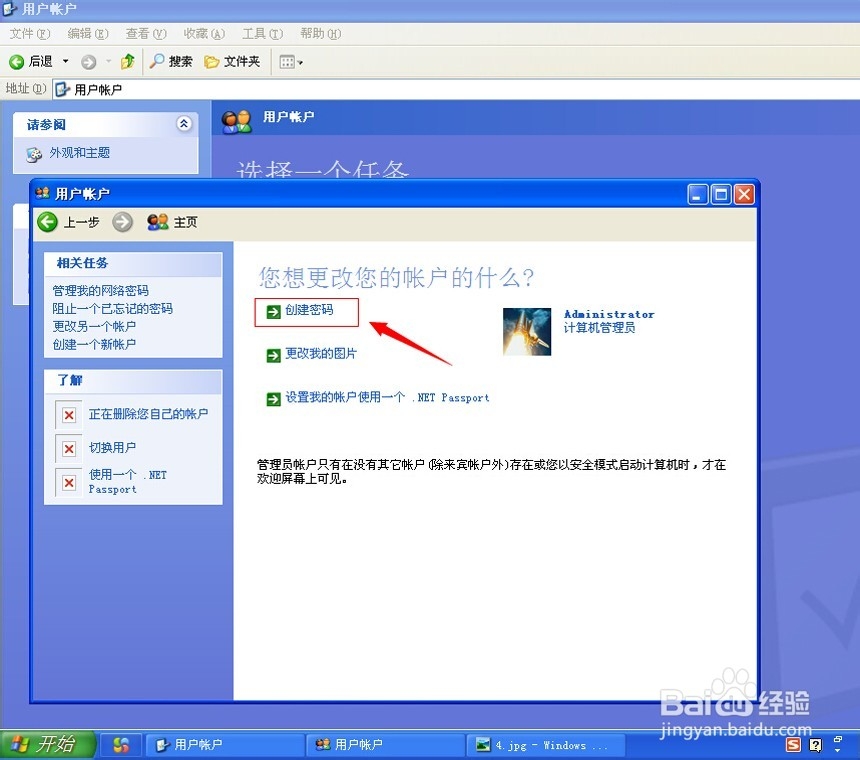Click Sogou input method tray icon
The height and width of the screenshot is (760, 860).
[793, 745]
